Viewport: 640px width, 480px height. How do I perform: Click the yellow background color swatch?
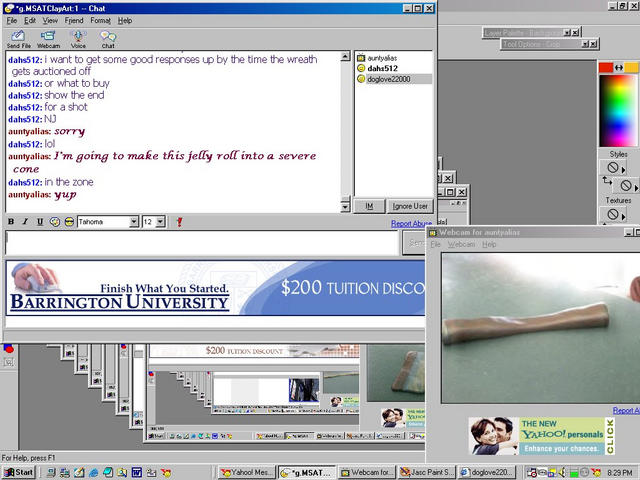pyautogui.click(x=631, y=67)
